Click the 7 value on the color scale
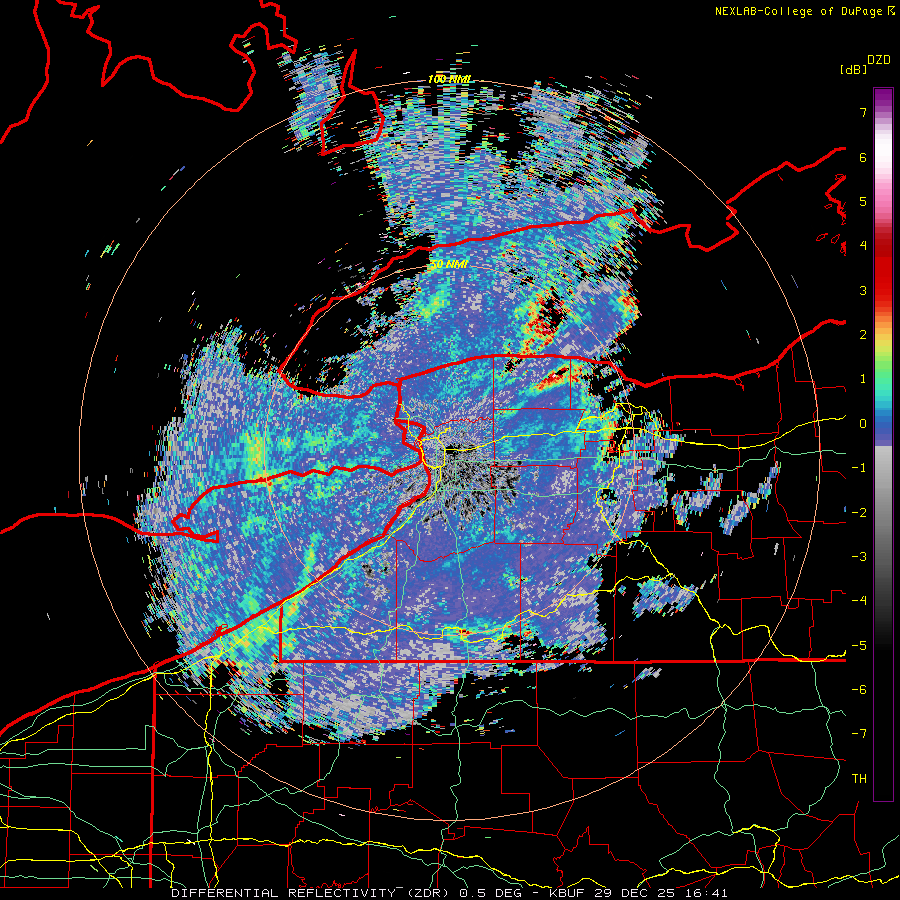 click(863, 112)
